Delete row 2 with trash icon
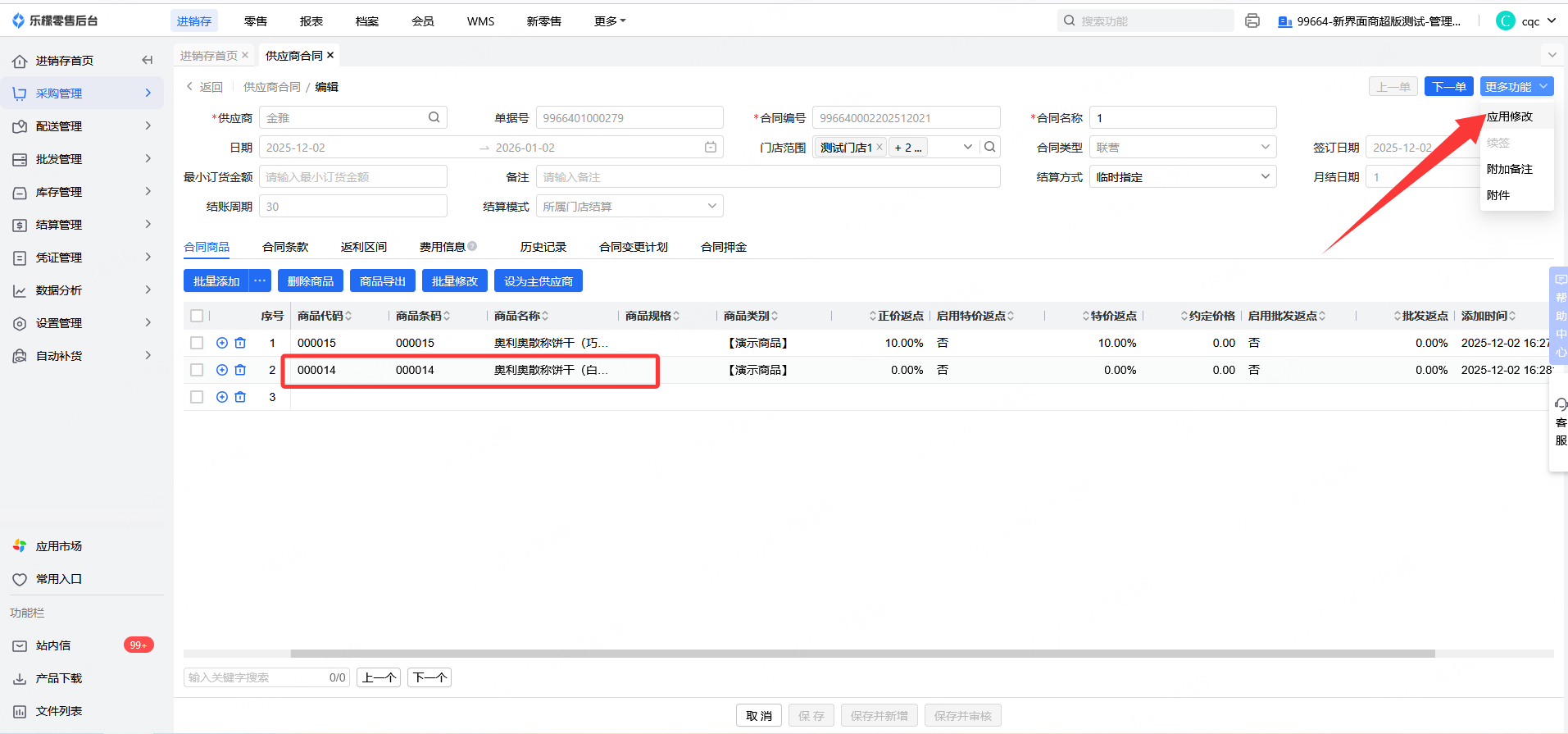The height and width of the screenshot is (734, 1568). coord(240,370)
